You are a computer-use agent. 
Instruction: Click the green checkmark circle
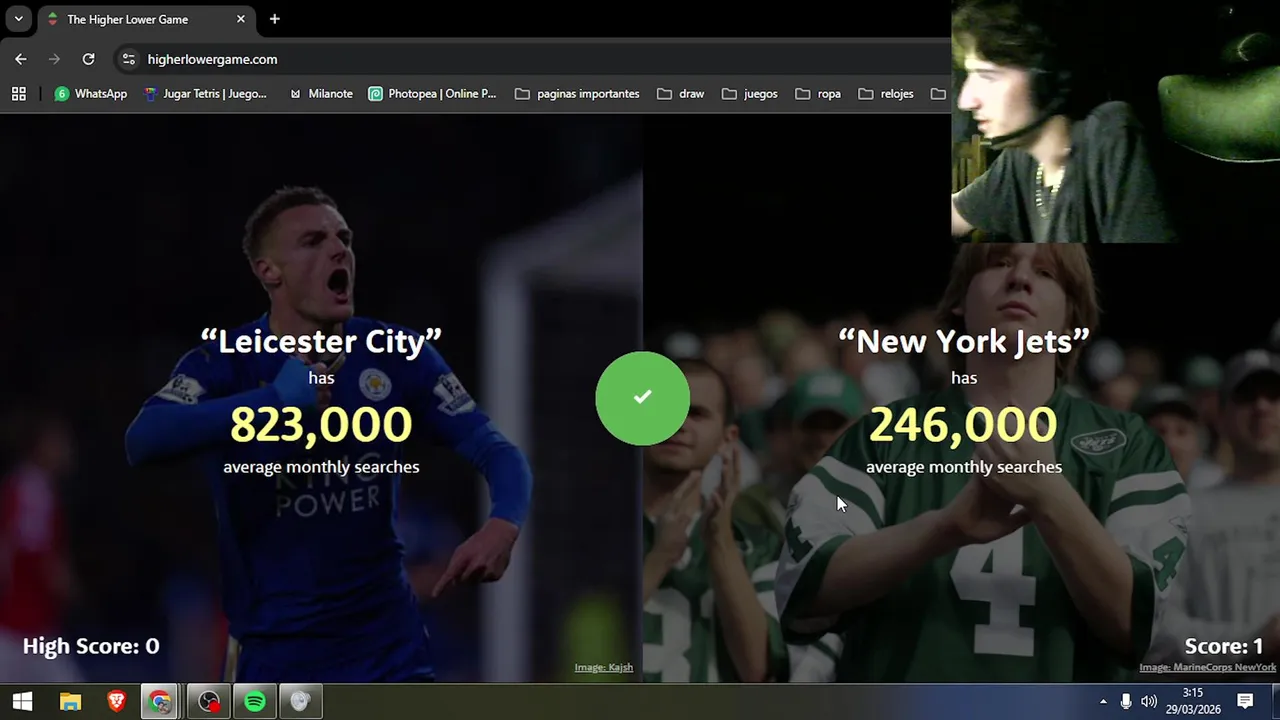point(642,398)
